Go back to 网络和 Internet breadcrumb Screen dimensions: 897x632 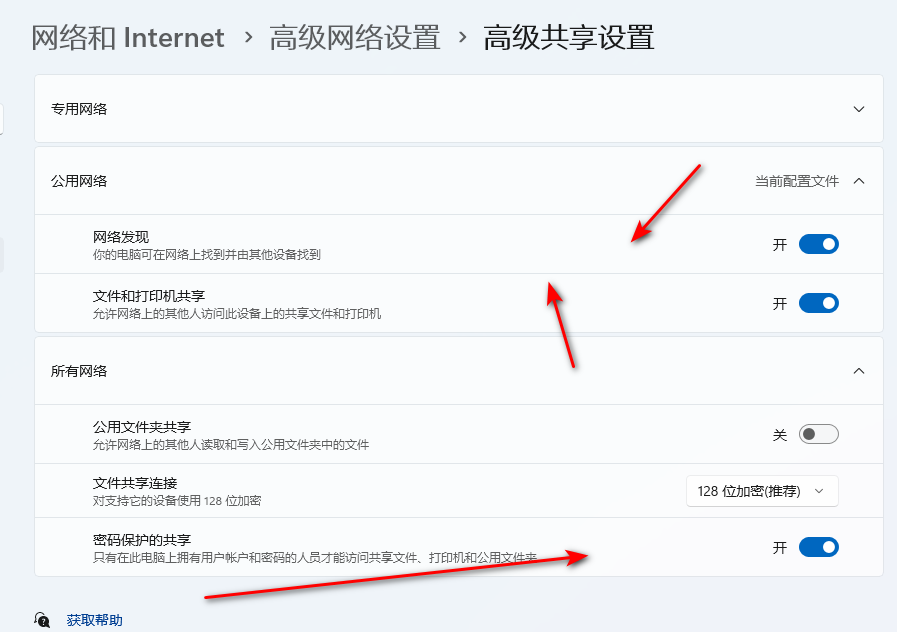pos(128,38)
